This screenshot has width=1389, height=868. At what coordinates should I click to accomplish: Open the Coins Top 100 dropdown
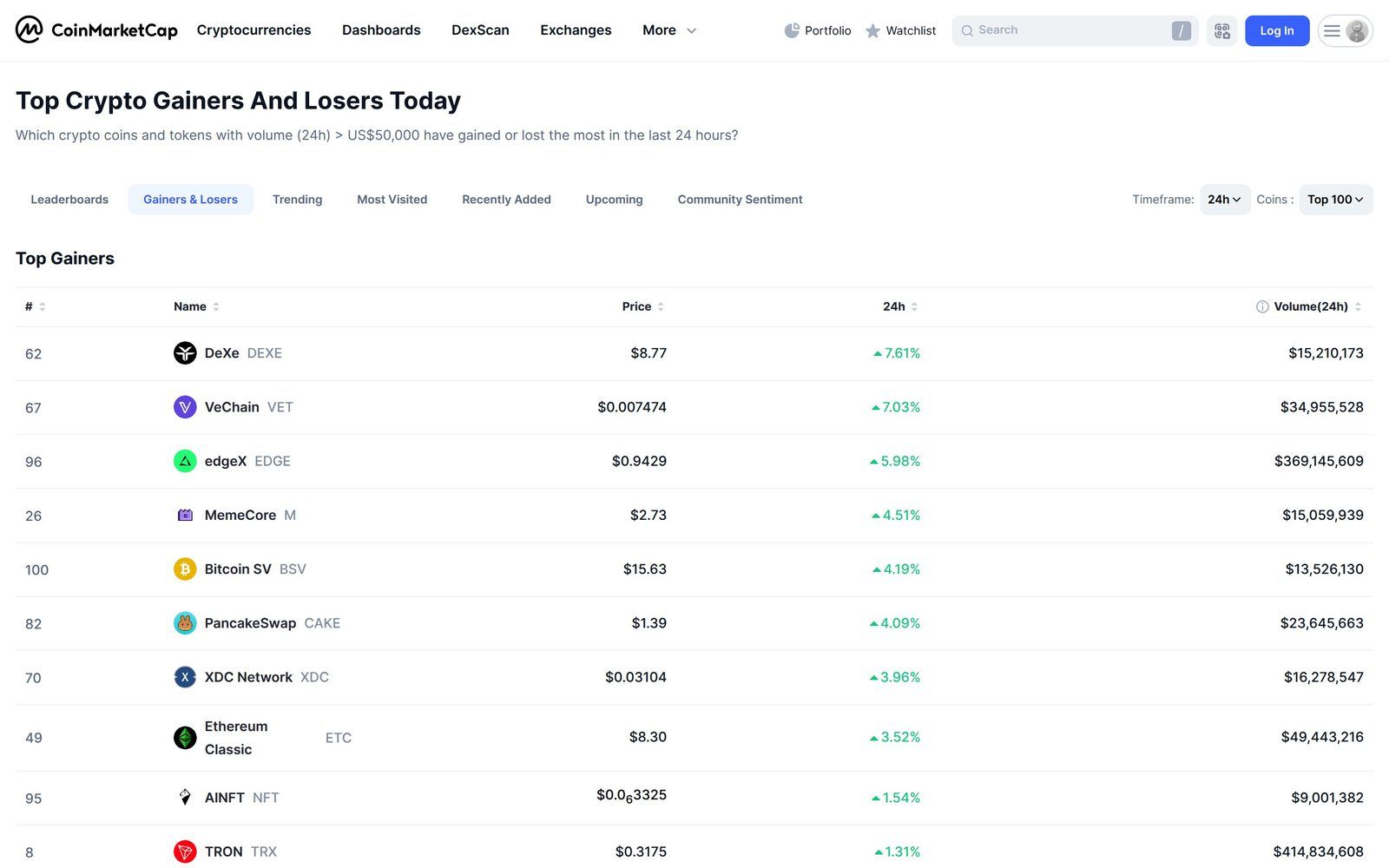coord(1334,199)
